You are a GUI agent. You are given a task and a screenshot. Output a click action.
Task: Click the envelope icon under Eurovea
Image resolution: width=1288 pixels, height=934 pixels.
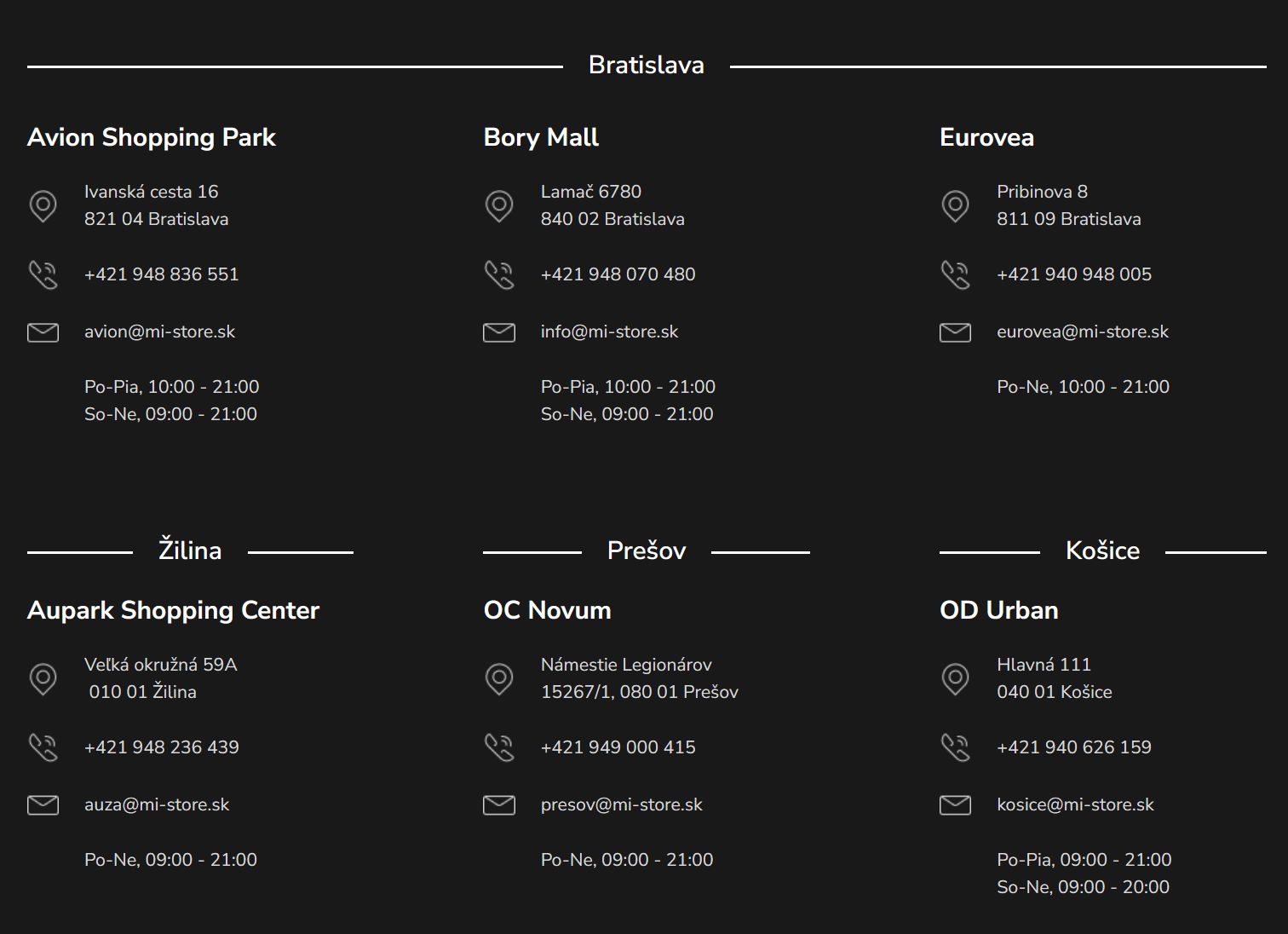[x=955, y=332]
